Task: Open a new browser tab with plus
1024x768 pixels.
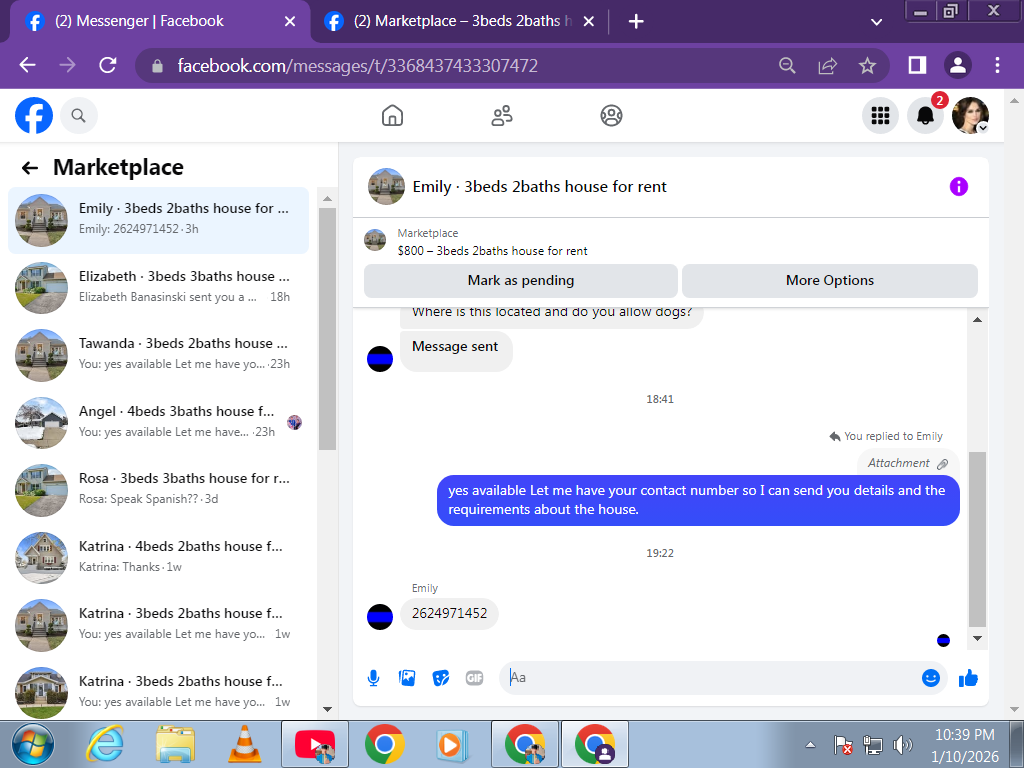Action: [x=636, y=22]
